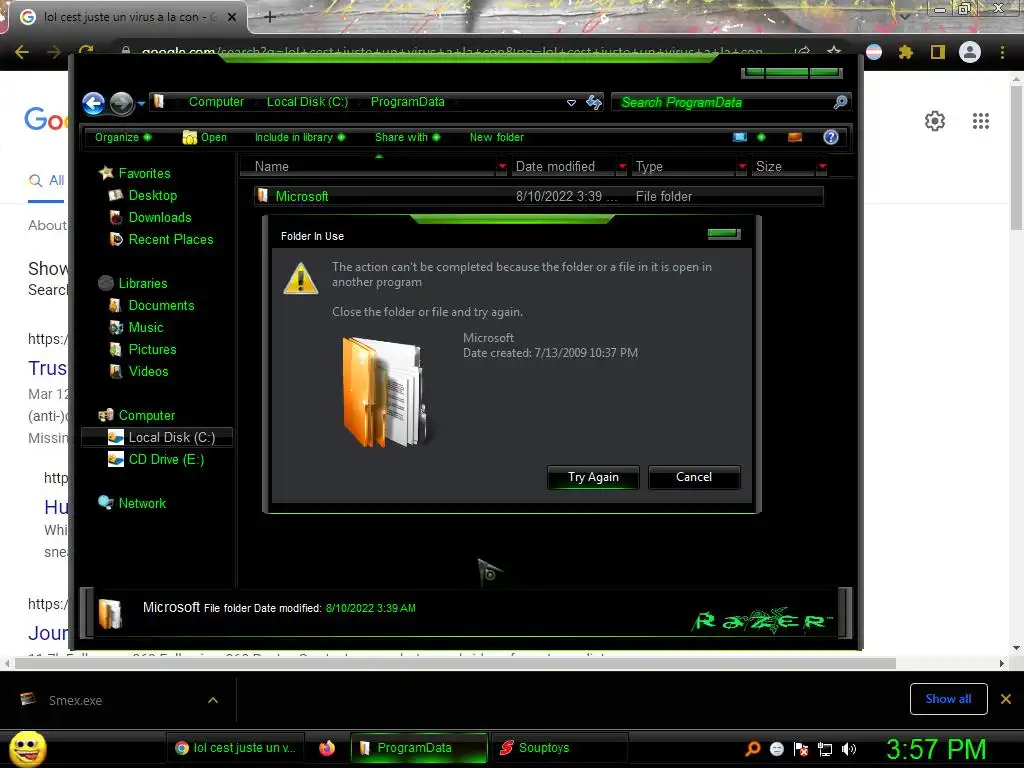
Task: Open Chrome extensions puzzle icon
Action: coord(905,52)
